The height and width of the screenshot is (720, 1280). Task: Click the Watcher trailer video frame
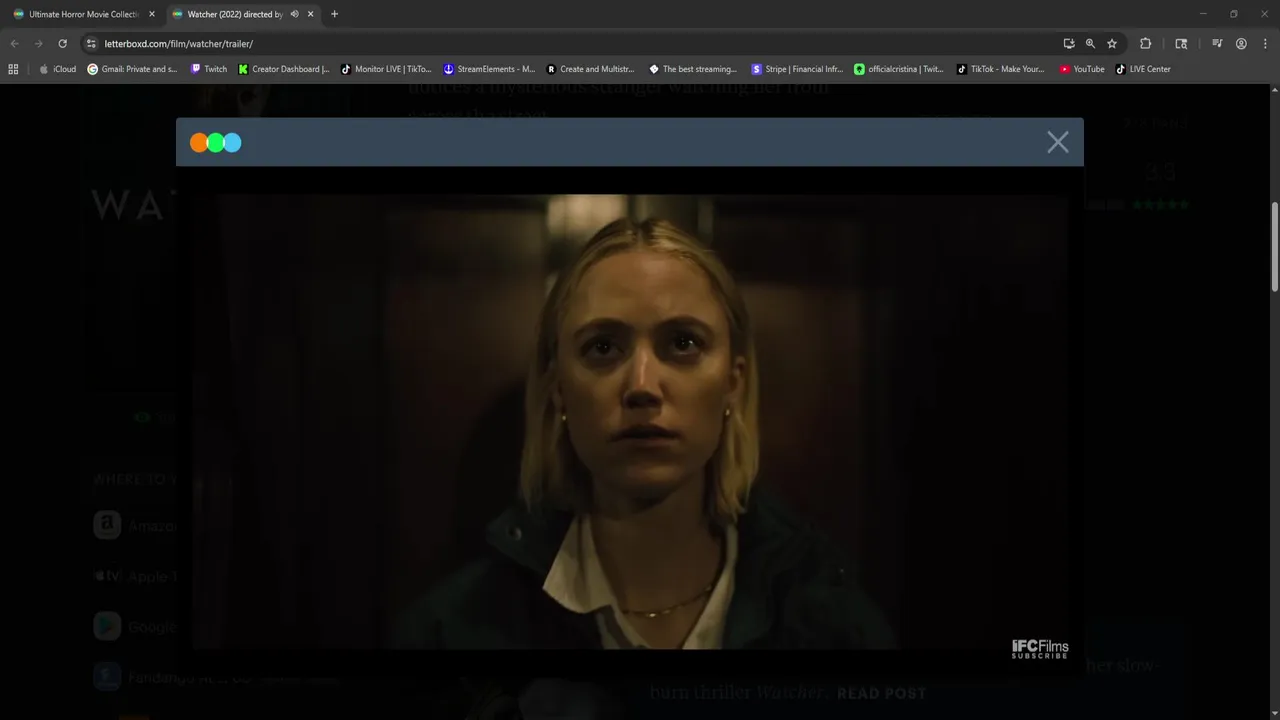[630, 421]
